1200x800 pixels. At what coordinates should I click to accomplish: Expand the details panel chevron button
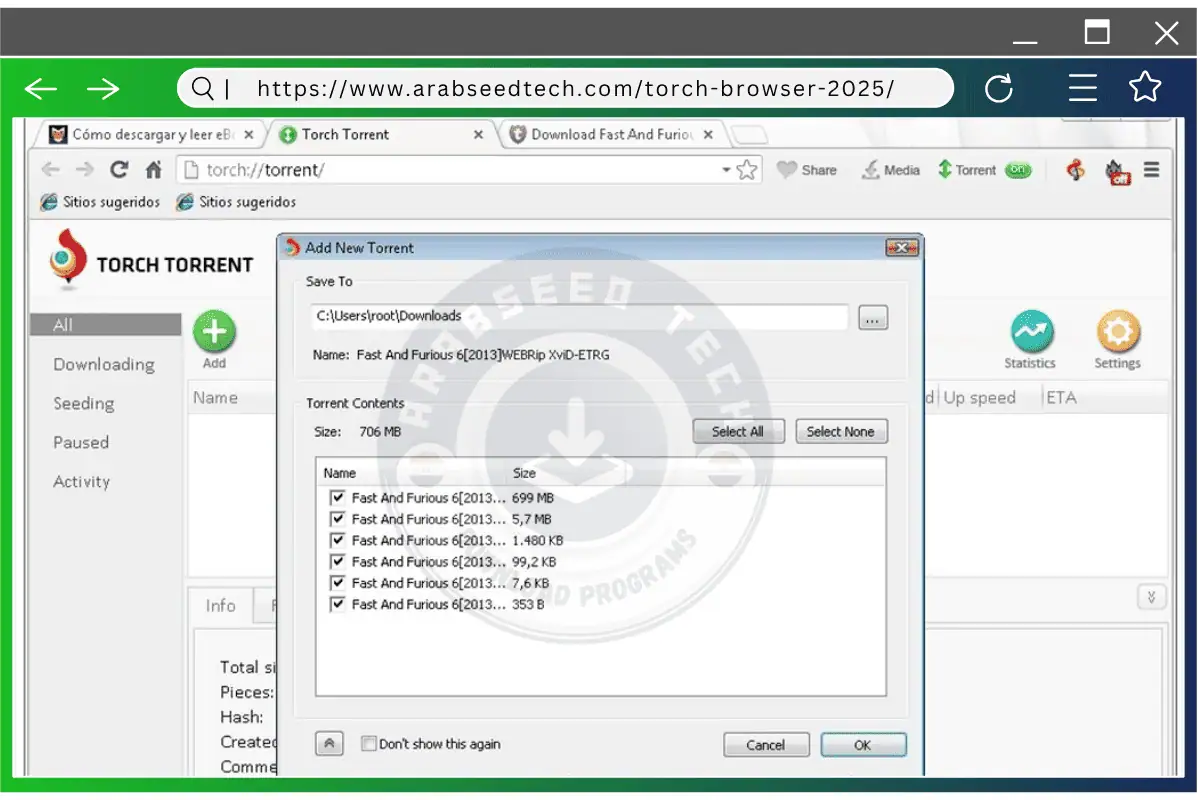pyautogui.click(x=1151, y=597)
